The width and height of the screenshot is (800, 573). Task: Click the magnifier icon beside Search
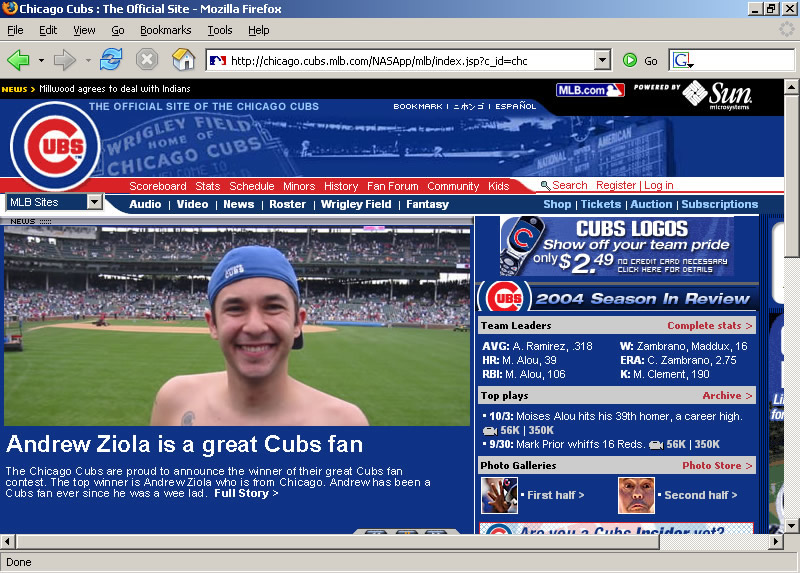pyautogui.click(x=545, y=186)
